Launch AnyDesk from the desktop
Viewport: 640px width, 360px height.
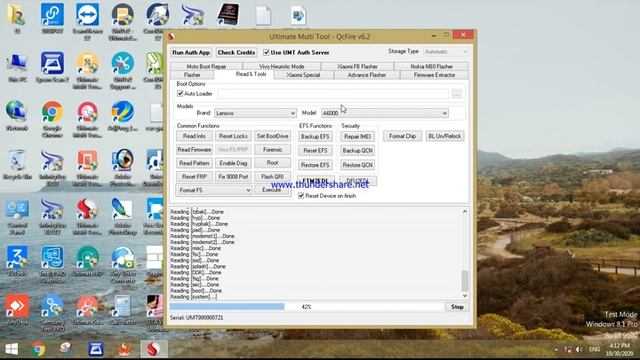pyautogui.click(x=17, y=309)
